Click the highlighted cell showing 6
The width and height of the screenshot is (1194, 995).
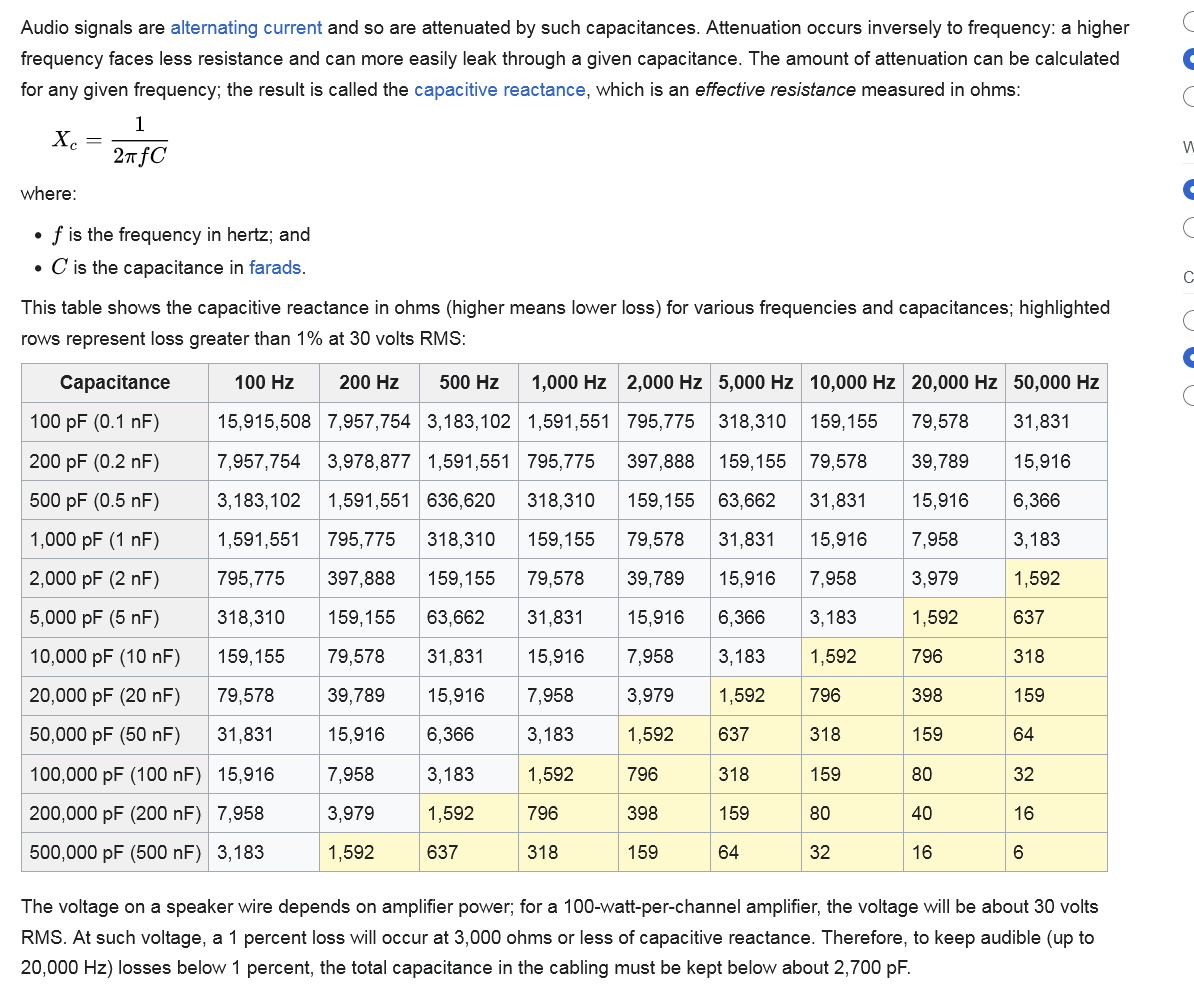coord(1055,852)
